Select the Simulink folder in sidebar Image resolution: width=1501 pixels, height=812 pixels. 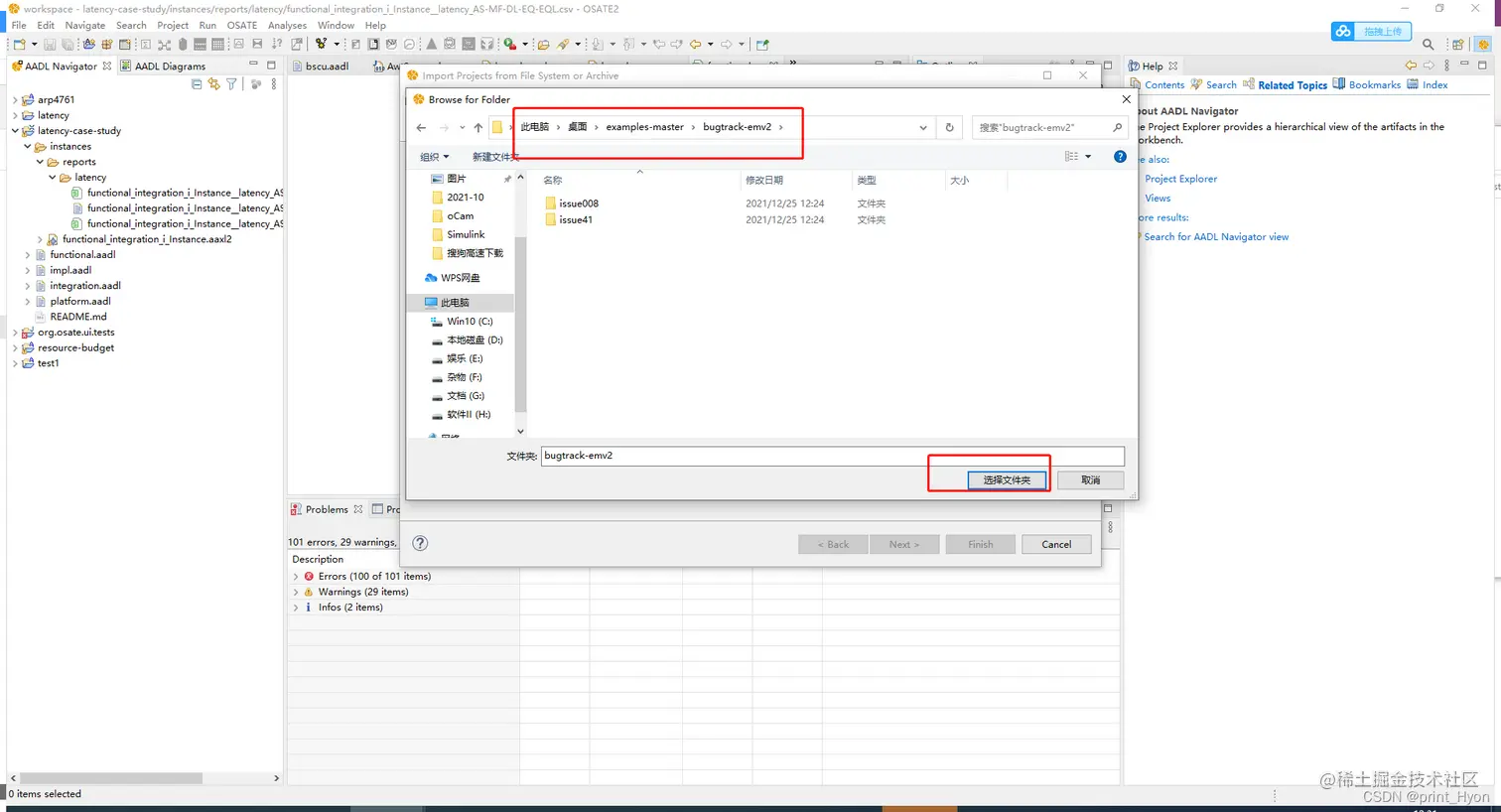pos(466,235)
